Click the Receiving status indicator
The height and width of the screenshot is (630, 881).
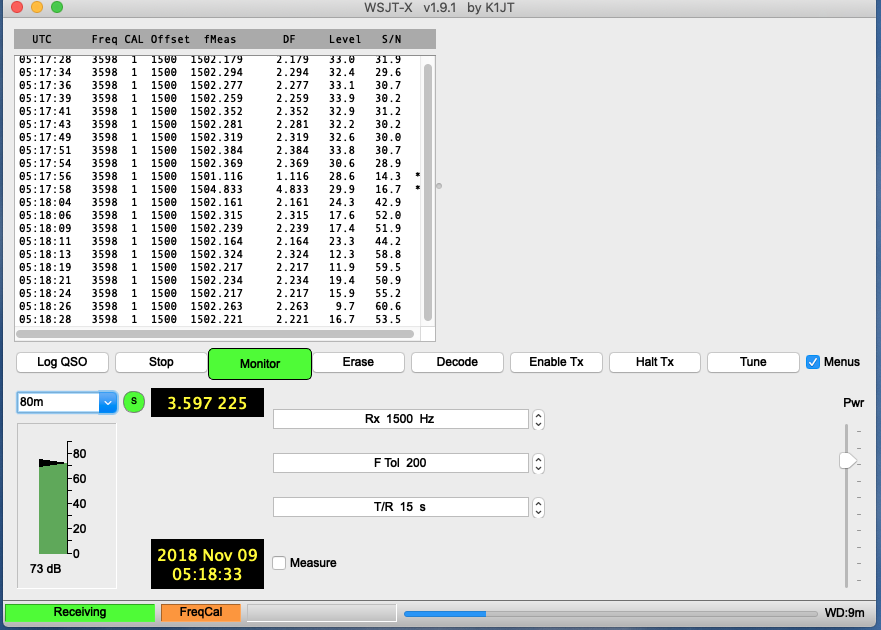point(80,612)
